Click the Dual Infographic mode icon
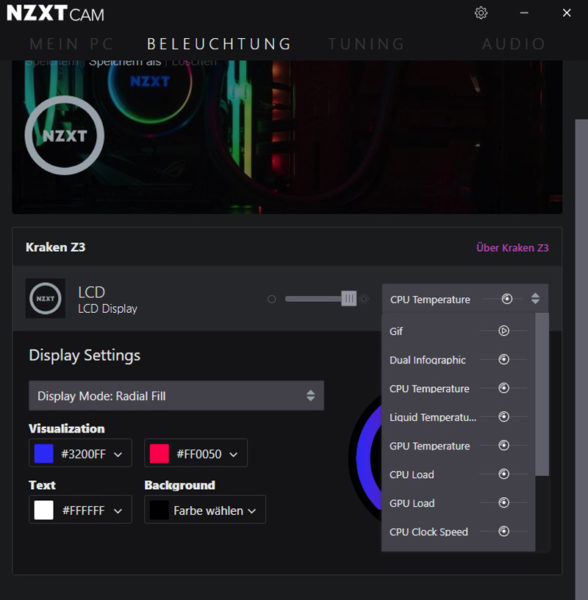Image resolution: width=588 pixels, height=600 pixels. click(x=504, y=359)
